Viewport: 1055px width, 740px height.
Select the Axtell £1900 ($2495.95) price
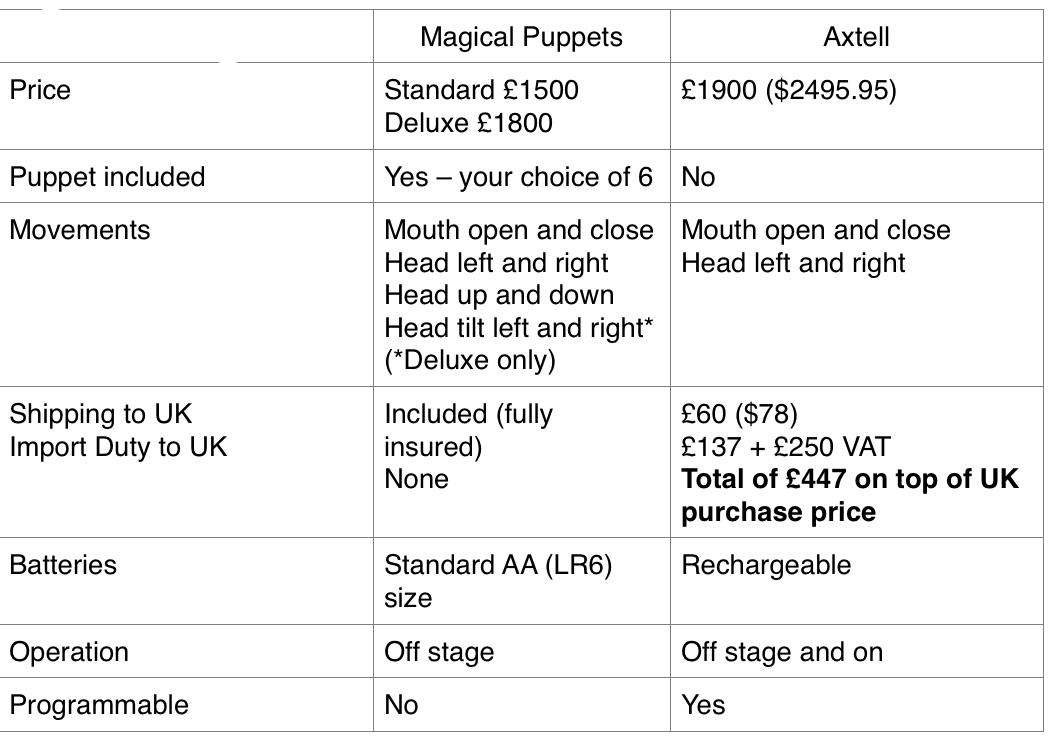click(789, 90)
